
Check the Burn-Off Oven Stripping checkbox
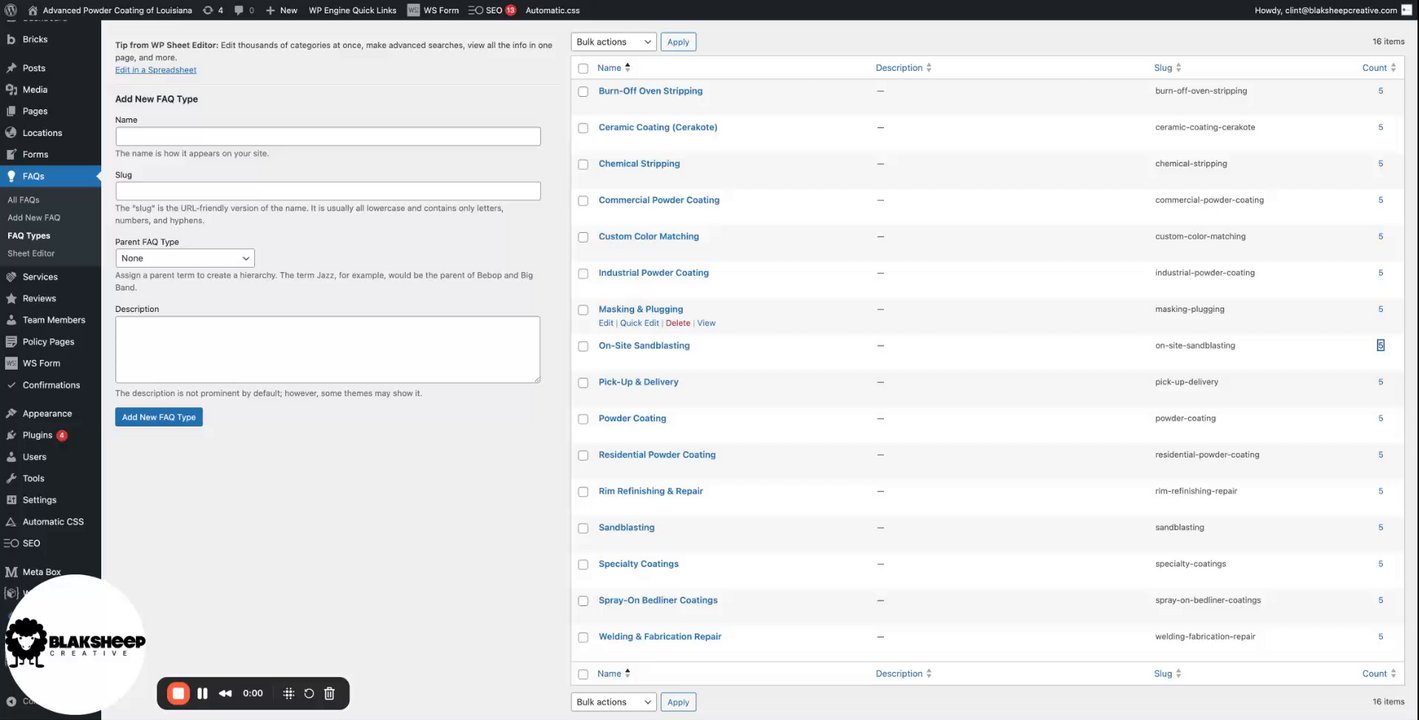583,91
